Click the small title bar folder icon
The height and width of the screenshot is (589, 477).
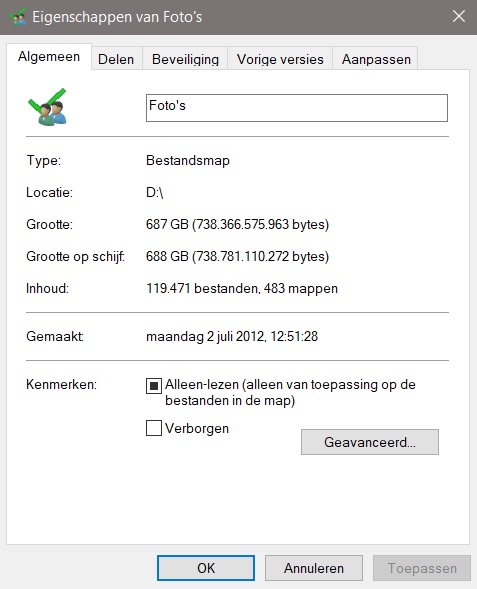[17, 17]
